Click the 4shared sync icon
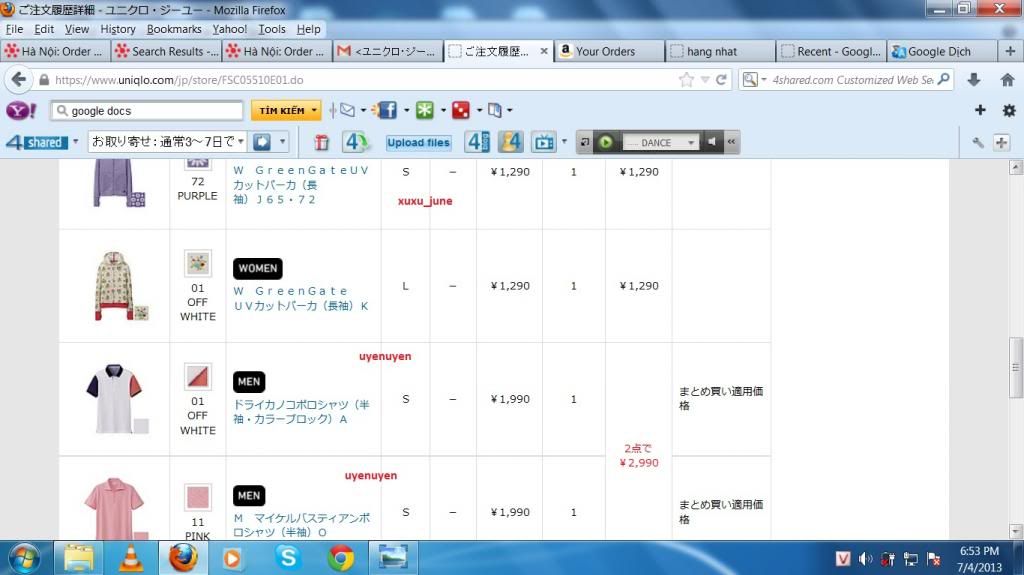The width and height of the screenshot is (1024, 575). pos(357,142)
